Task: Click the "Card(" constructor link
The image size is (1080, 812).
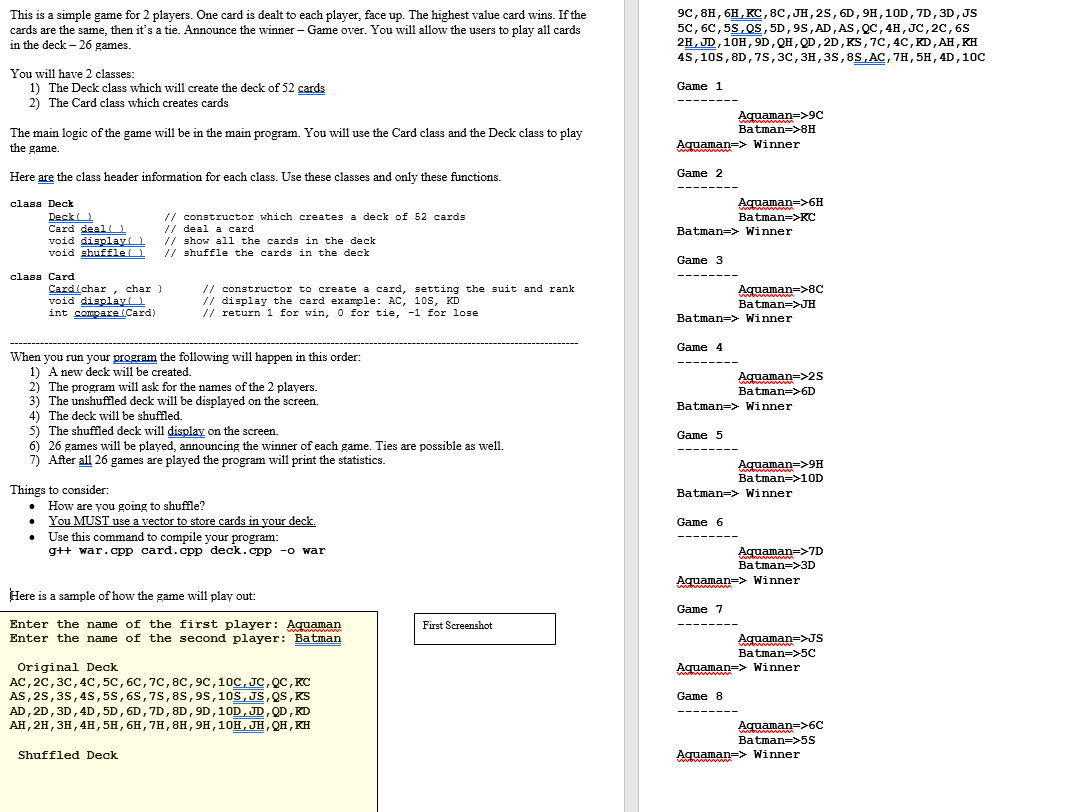Action: [x=64, y=288]
